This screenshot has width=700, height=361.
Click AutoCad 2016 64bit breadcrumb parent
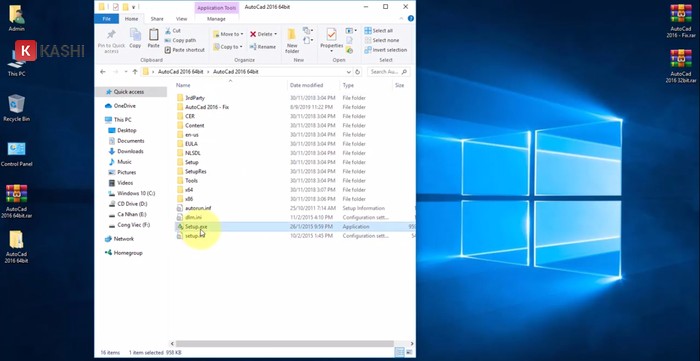180,72
